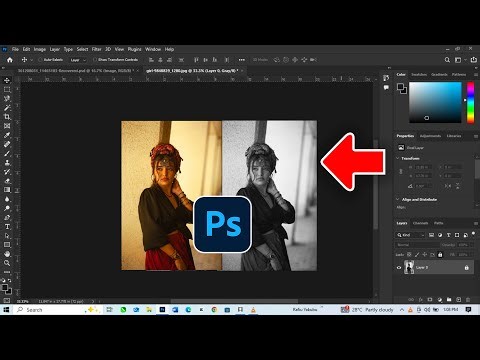Select the Horizontal Type tool
Image resolution: width=480 pixels, height=360 pixels.
coord(7,227)
